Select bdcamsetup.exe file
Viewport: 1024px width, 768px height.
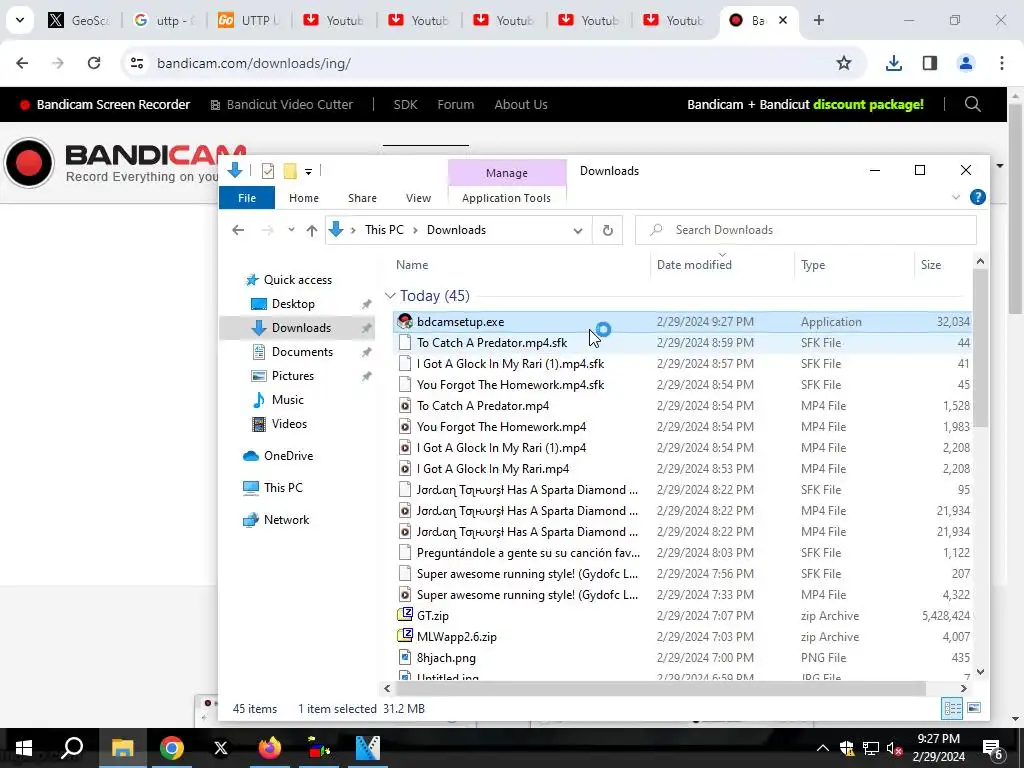pos(460,322)
